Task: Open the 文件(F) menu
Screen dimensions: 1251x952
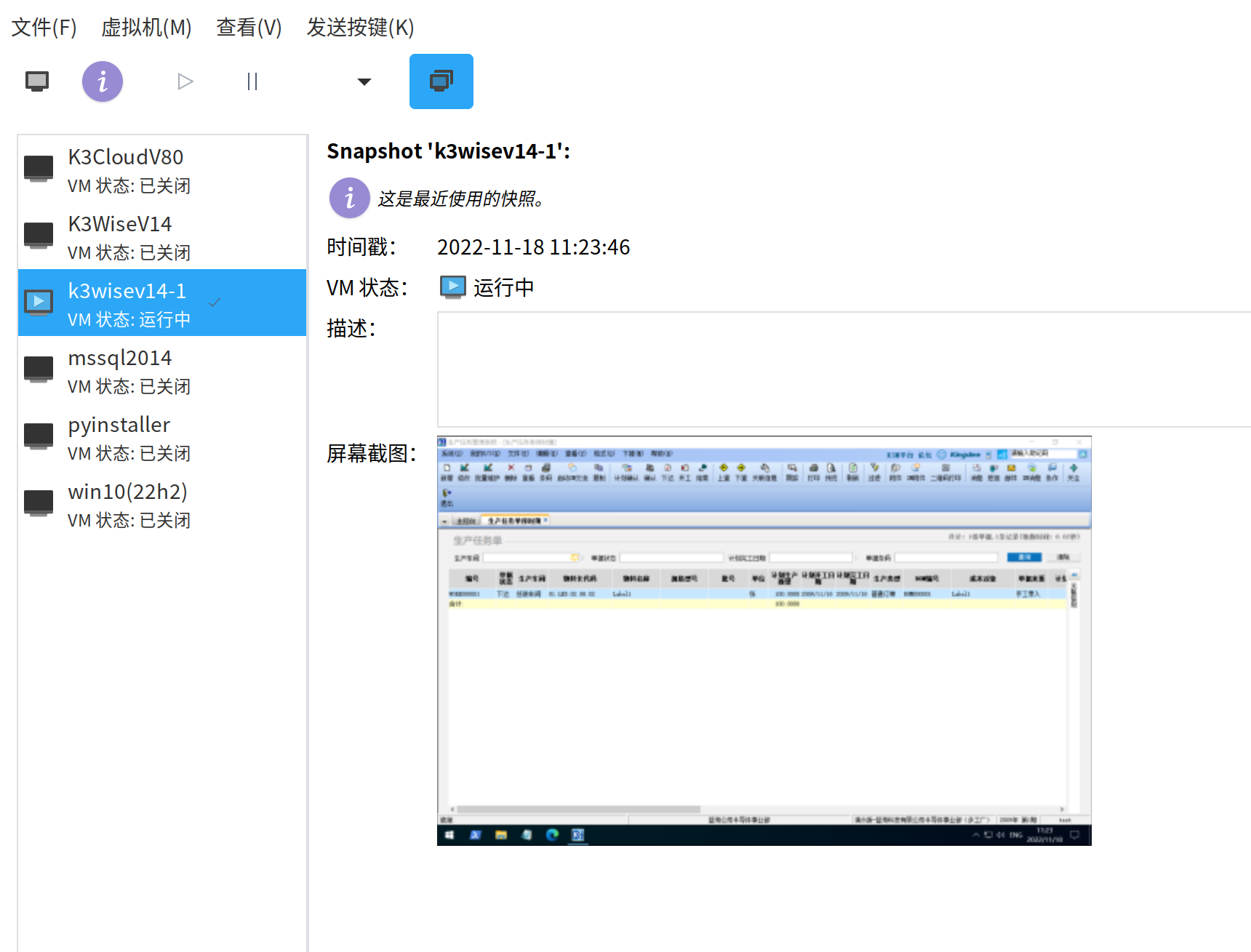Action: pyautogui.click(x=44, y=28)
